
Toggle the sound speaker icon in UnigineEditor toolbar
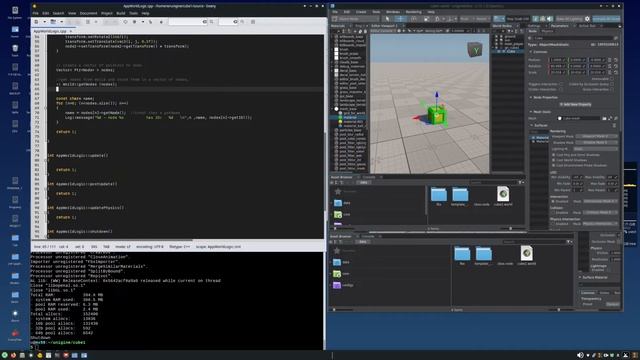[x=550, y=19]
